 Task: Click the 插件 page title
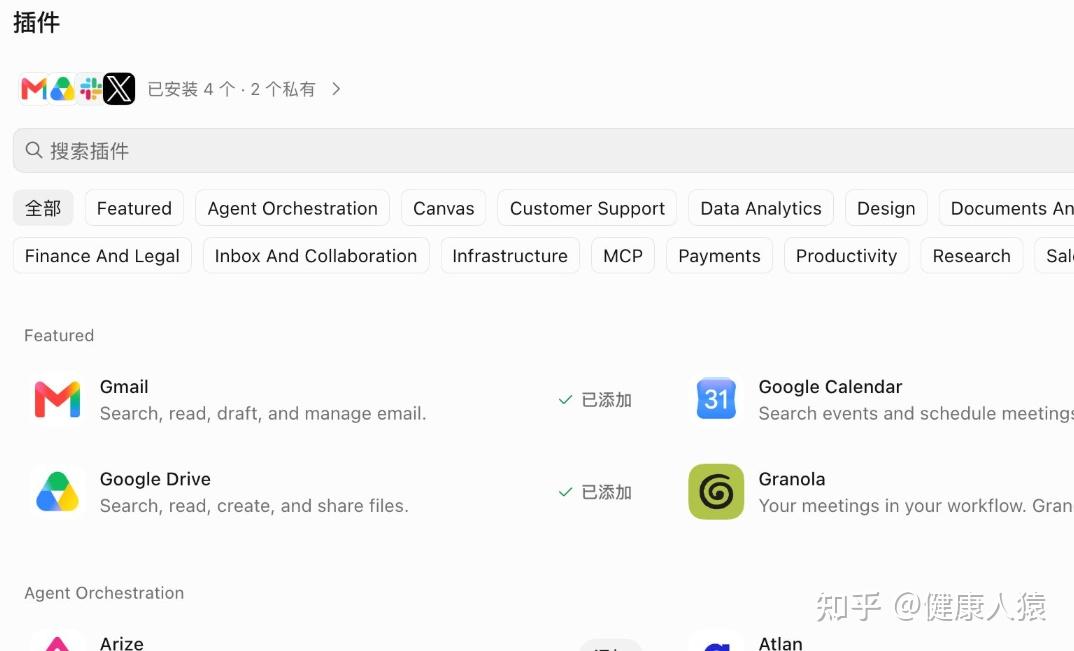pyautogui.click(x=36, y=23)
